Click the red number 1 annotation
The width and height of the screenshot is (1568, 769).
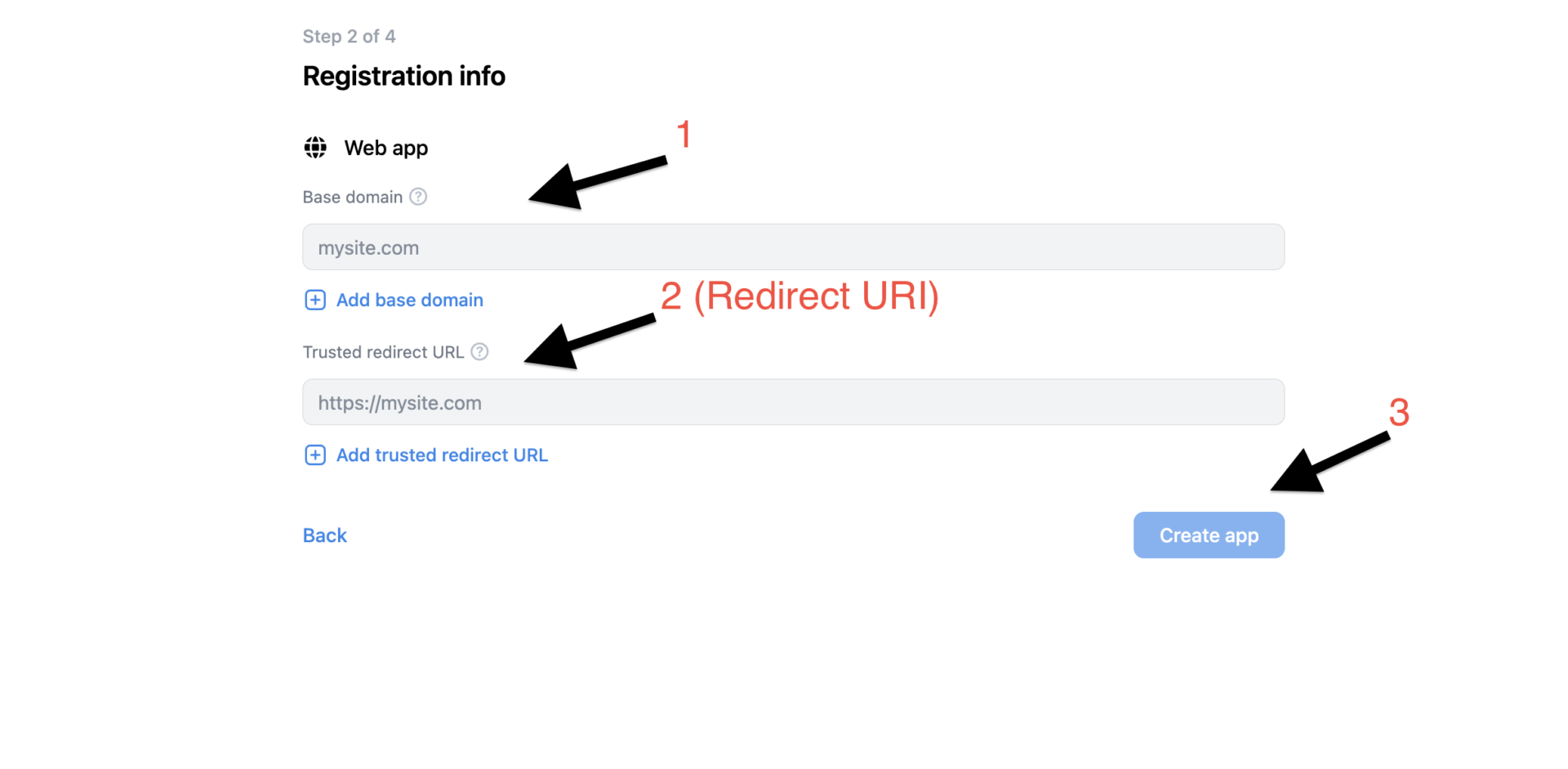684,135
